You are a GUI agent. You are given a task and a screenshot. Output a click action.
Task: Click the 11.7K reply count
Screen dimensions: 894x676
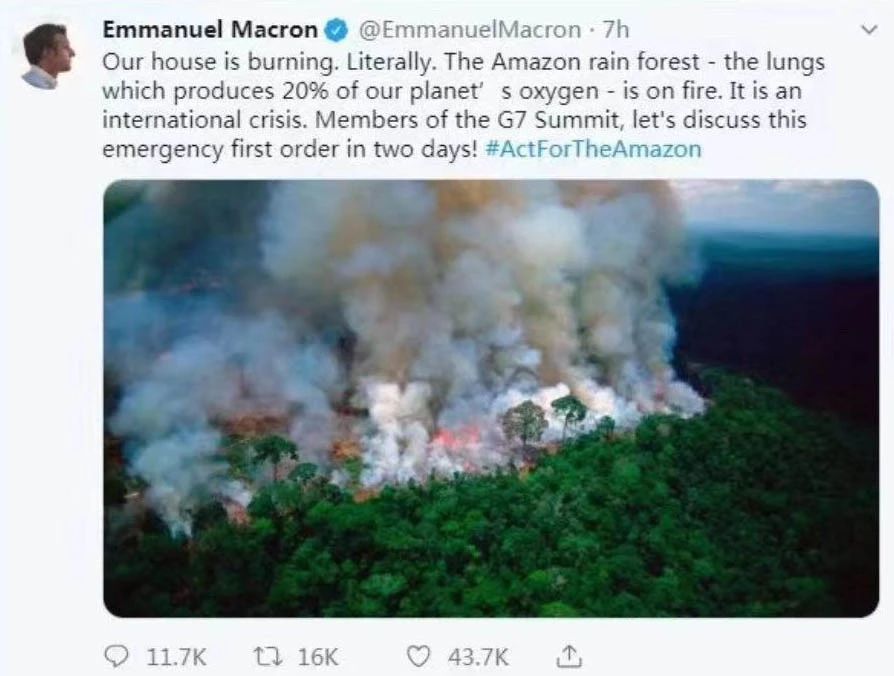[x=176, y=656]
